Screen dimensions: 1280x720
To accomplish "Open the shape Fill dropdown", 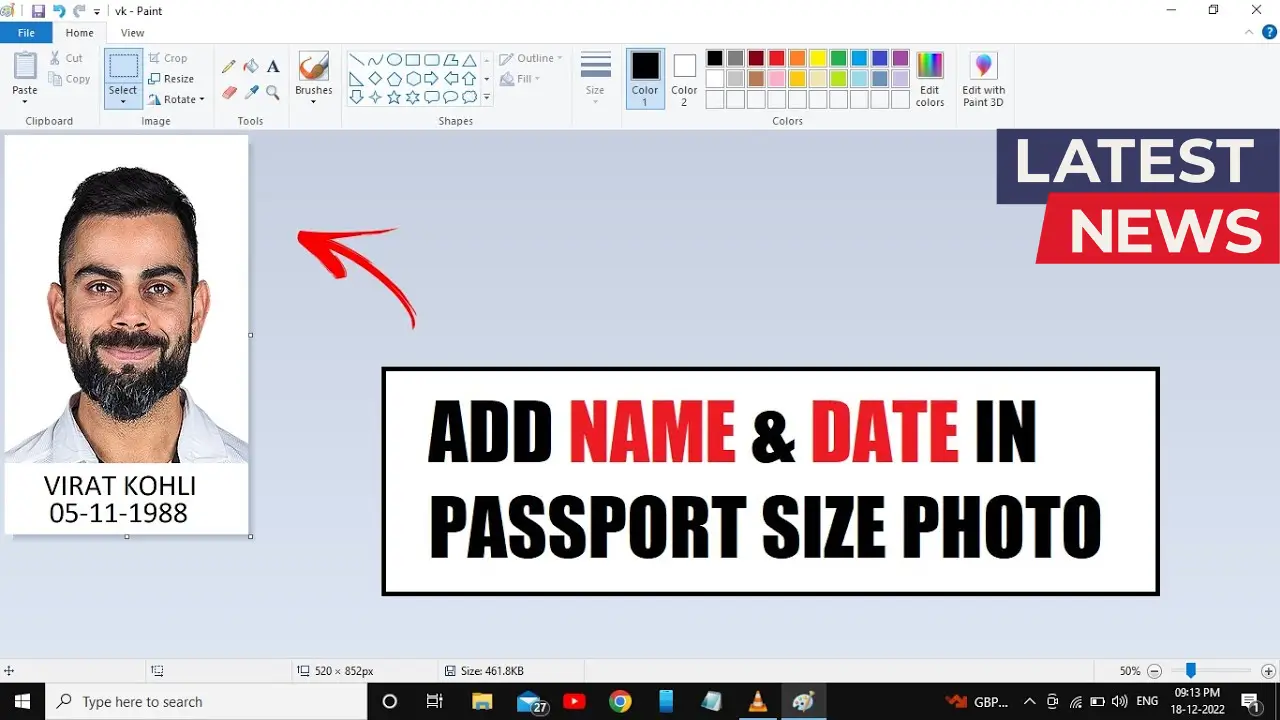I will [520, 79].
